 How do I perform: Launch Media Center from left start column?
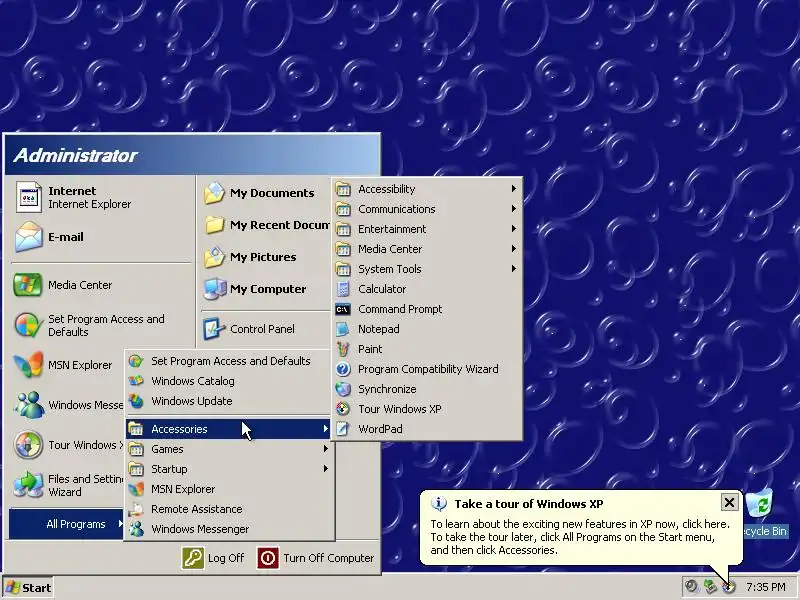[100, 285]
